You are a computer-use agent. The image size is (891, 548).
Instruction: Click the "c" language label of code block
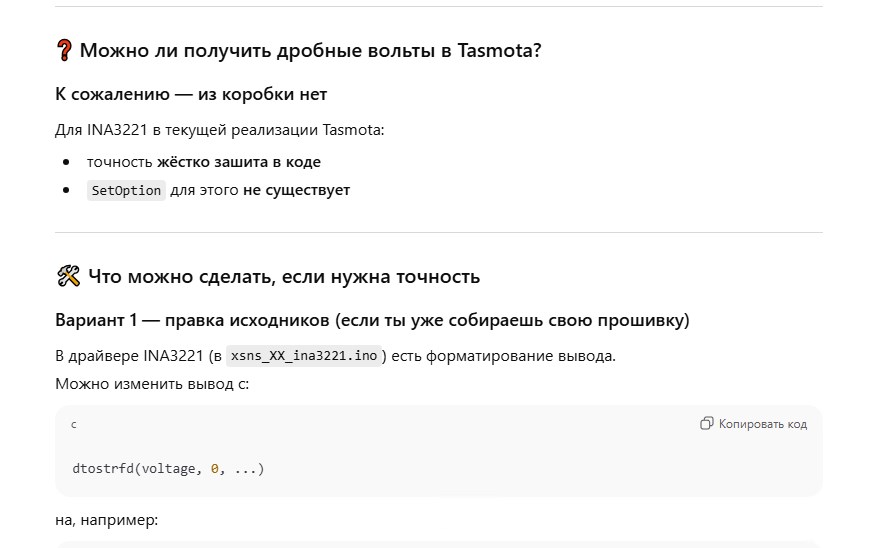click(x=74, y=424)
